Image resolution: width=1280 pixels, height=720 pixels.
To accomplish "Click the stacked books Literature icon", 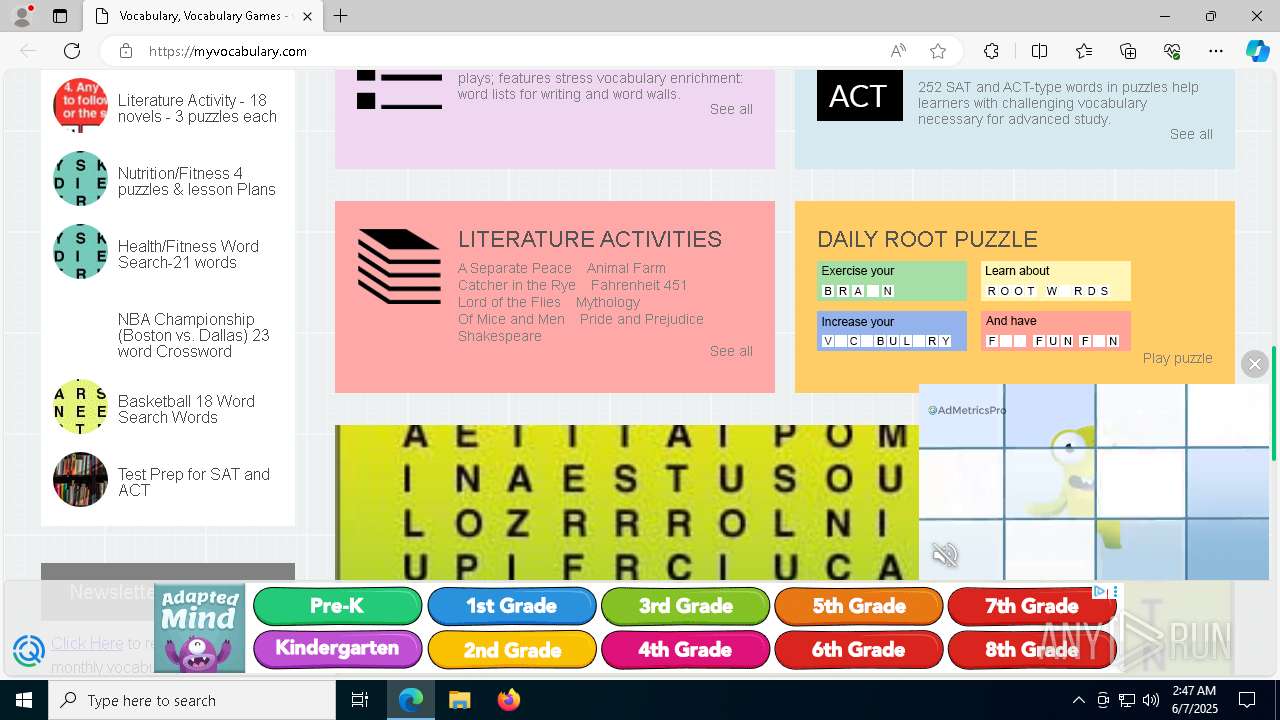I will [x=399, y=266].
